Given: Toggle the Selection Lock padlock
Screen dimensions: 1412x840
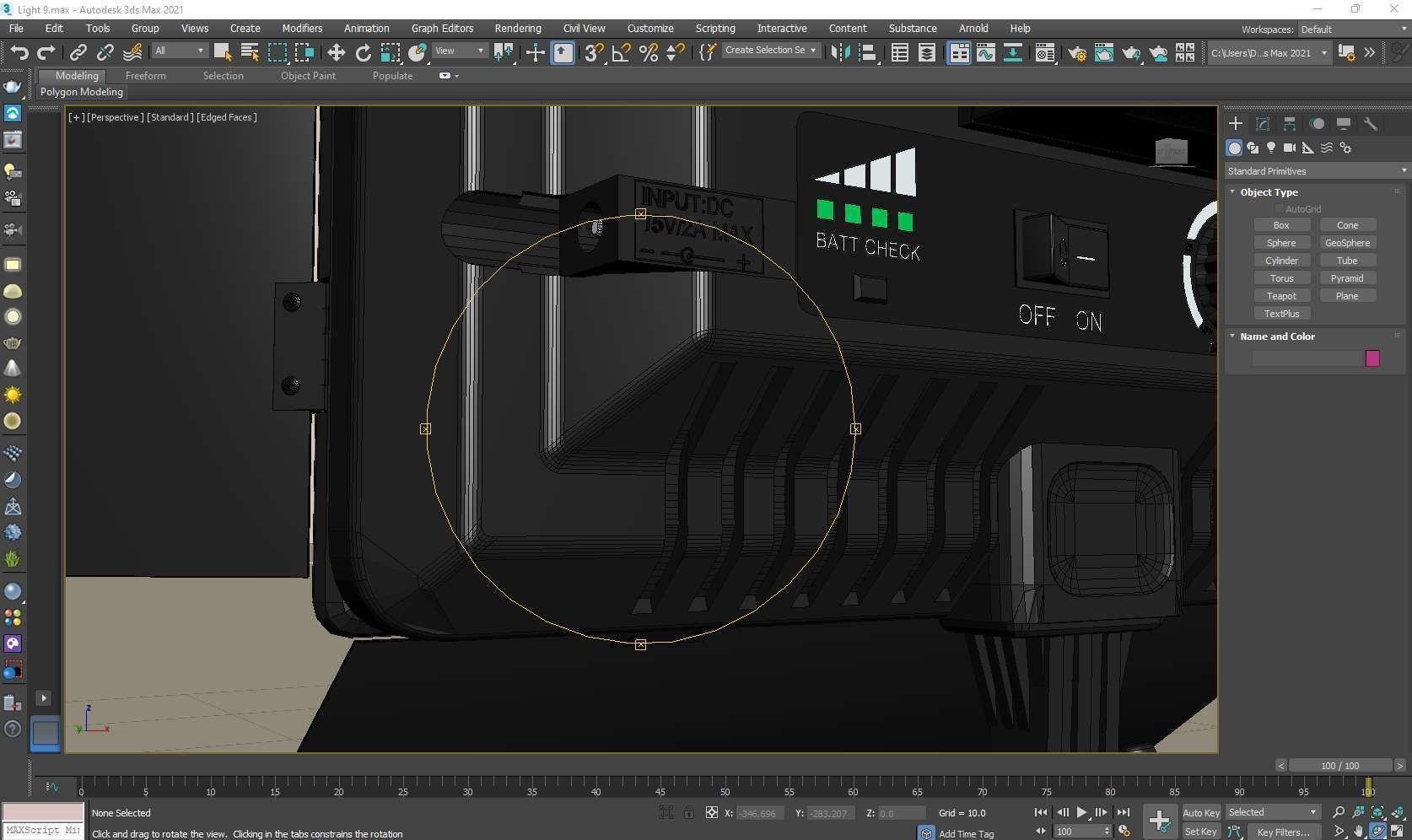Looking at the screenshot, I should [689, 813].
